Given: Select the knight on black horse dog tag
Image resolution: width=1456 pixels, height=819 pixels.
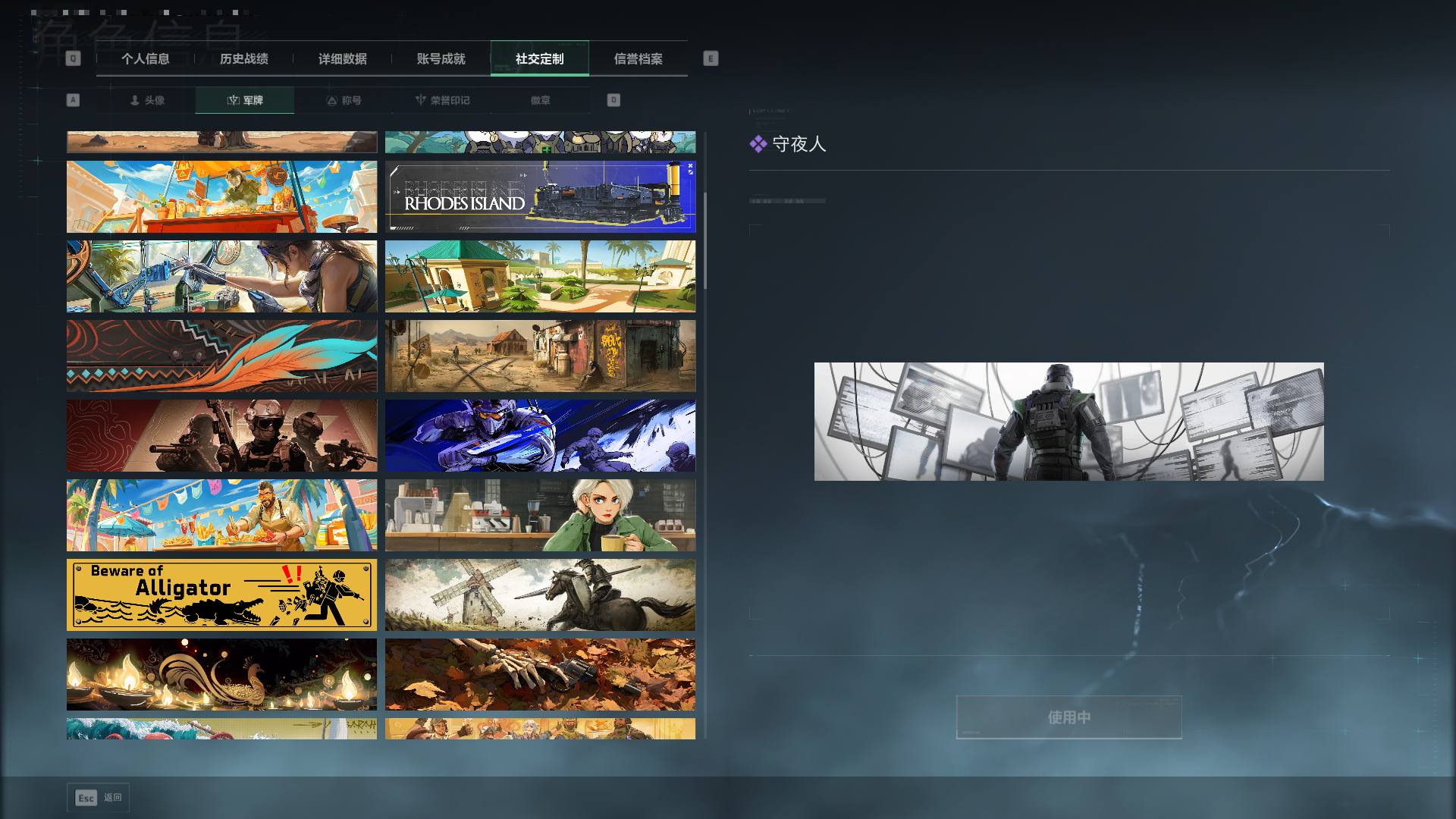Looking at the screenshot, I should [x=540, y=595].
